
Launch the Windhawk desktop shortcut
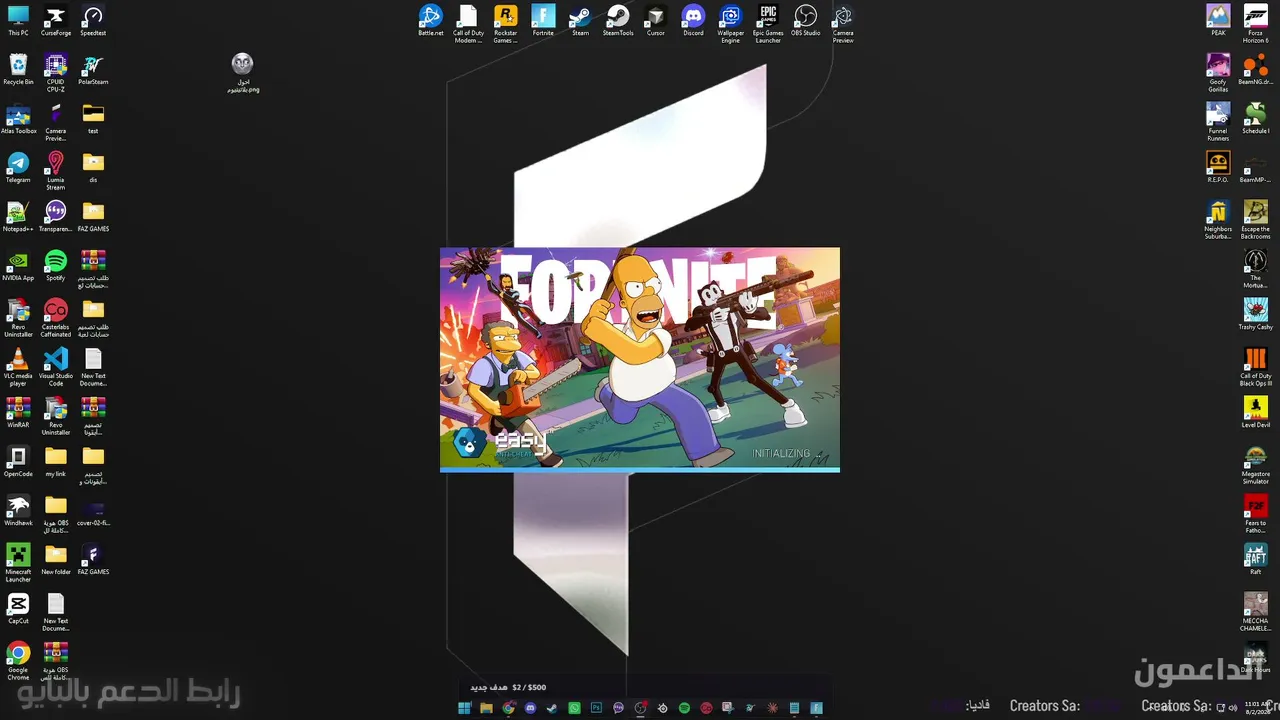point(18,511)
